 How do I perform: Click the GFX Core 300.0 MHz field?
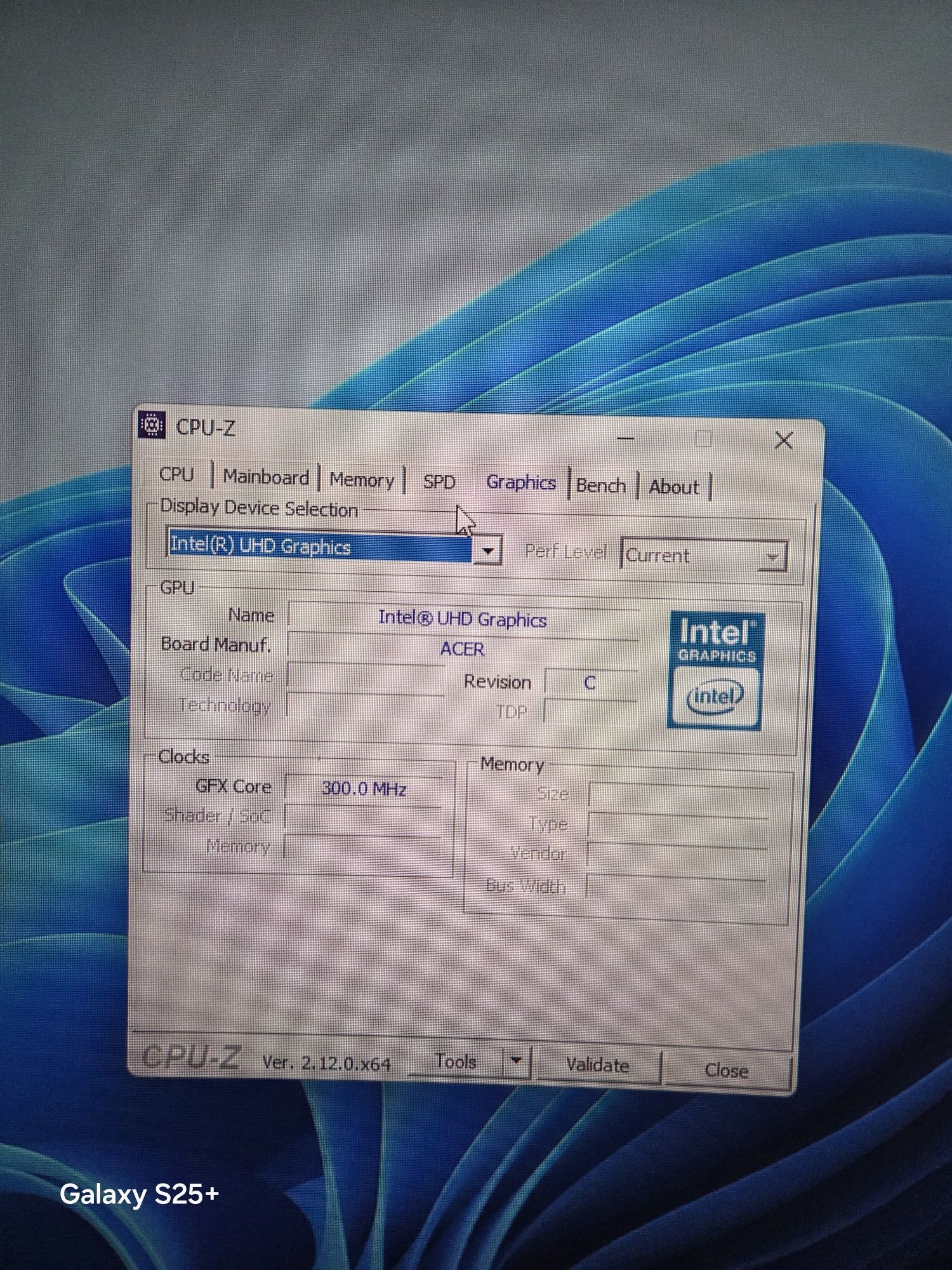(364, 789)
